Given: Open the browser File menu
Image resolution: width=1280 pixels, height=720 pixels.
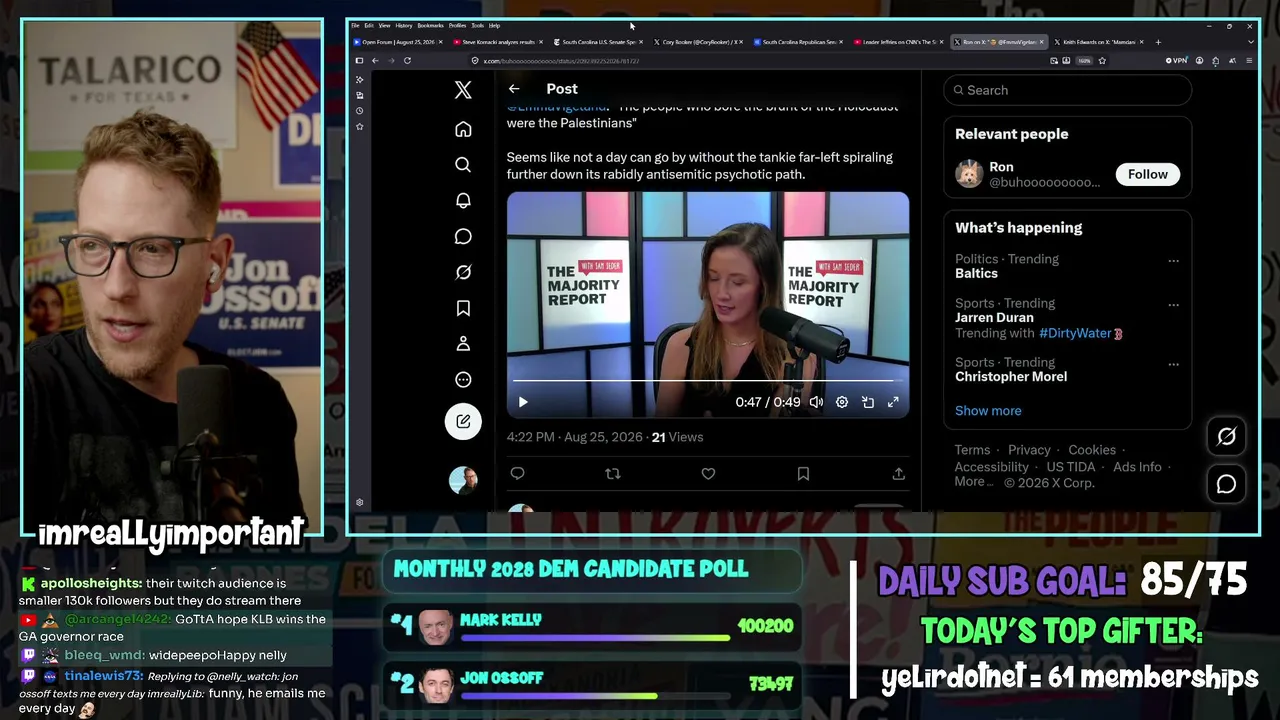Looking at the screenshot, I should point(355,25).
